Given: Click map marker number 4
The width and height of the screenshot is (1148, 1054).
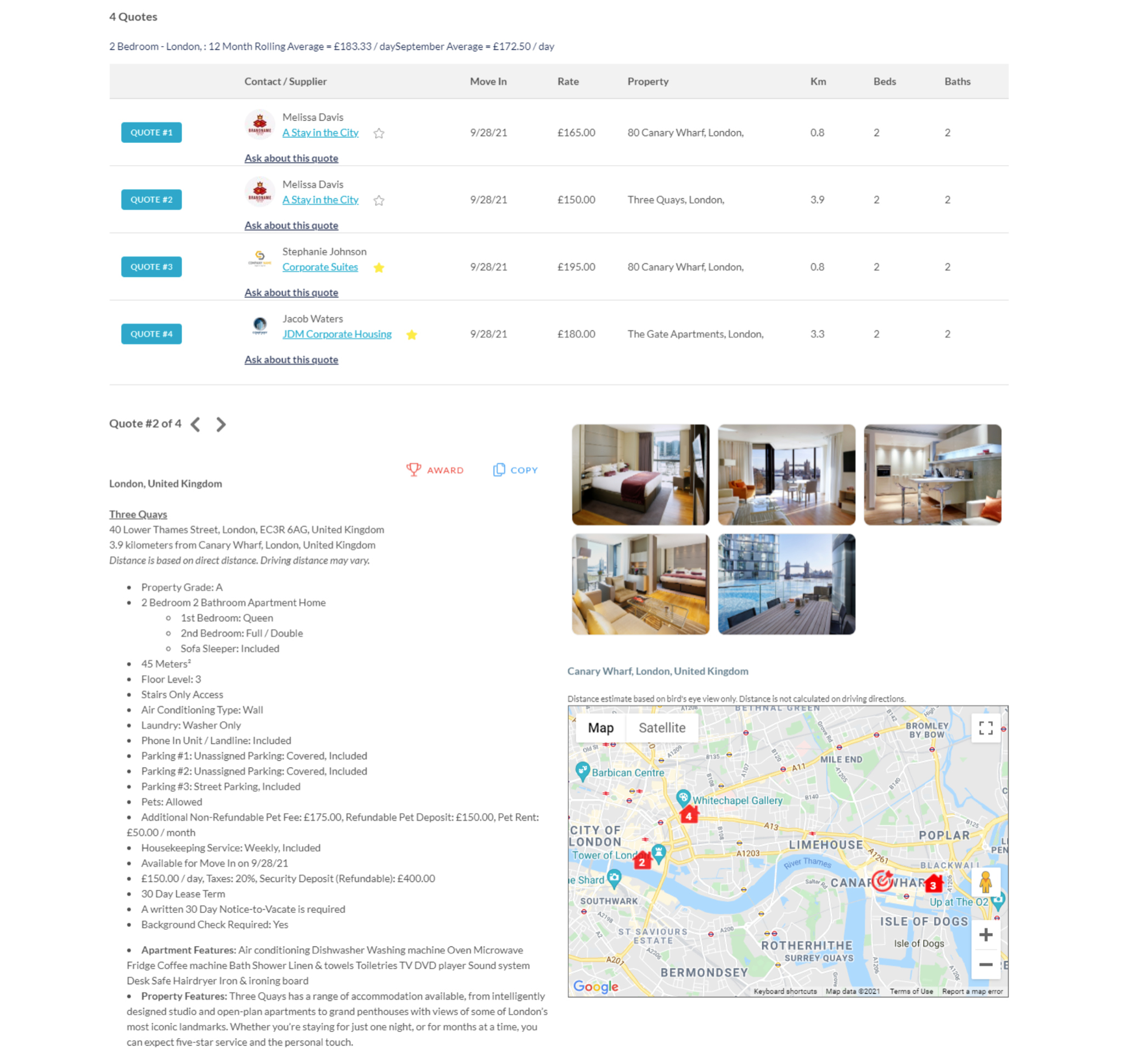Looking at the screenshot, I should 689,815.
